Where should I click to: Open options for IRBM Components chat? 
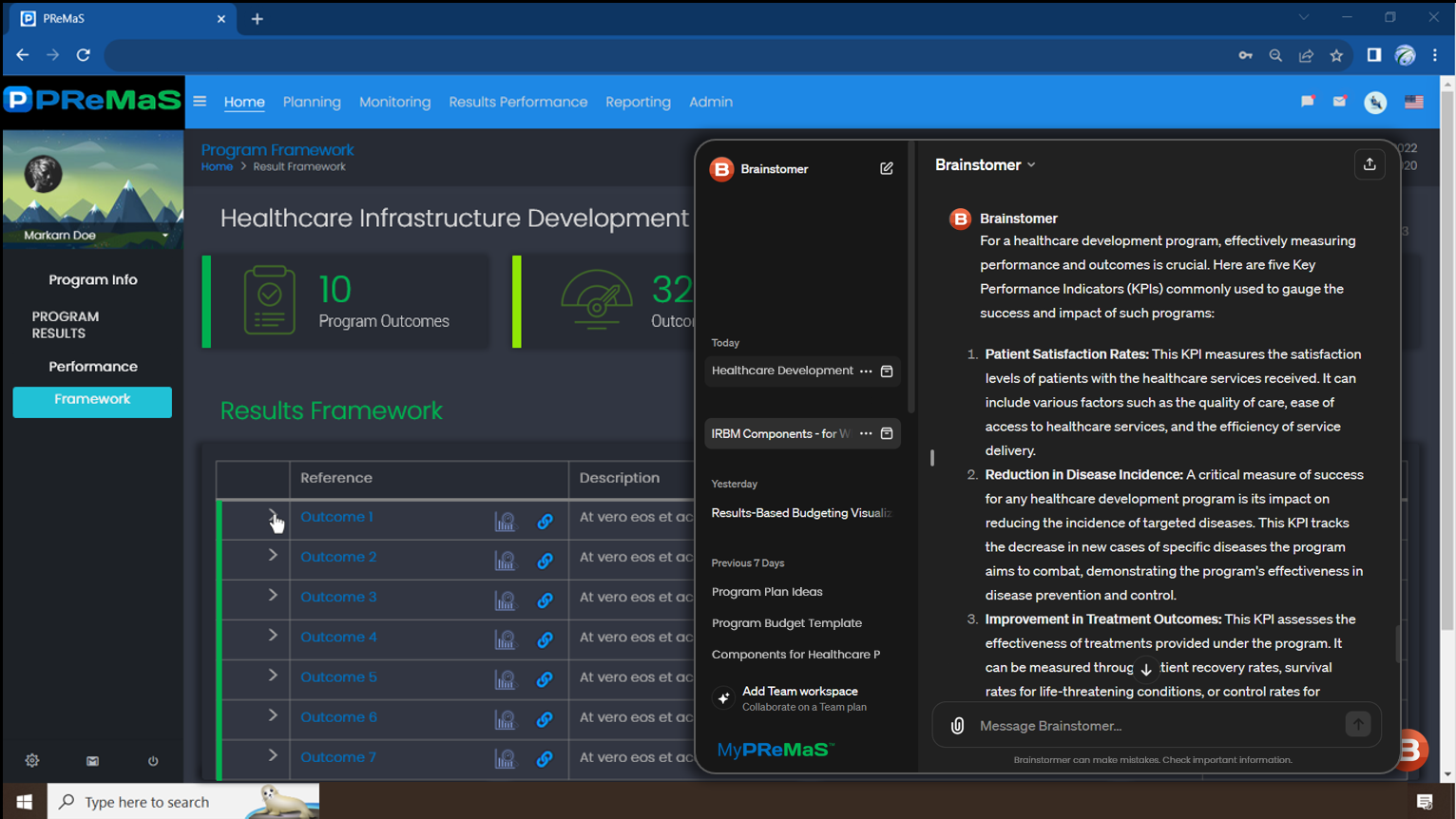point(866,434)
